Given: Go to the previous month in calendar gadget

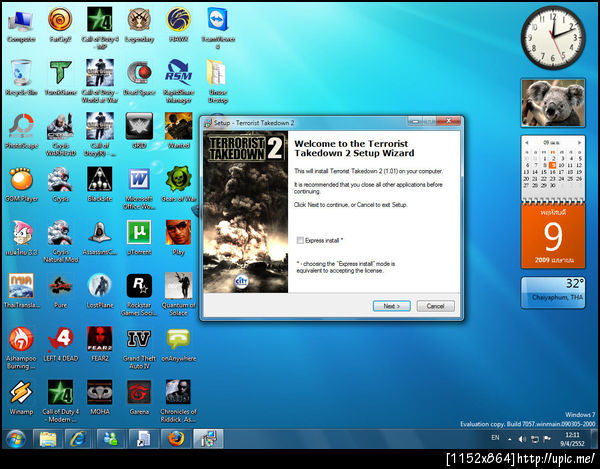Looking at the screenshot, I should [527, 142].
